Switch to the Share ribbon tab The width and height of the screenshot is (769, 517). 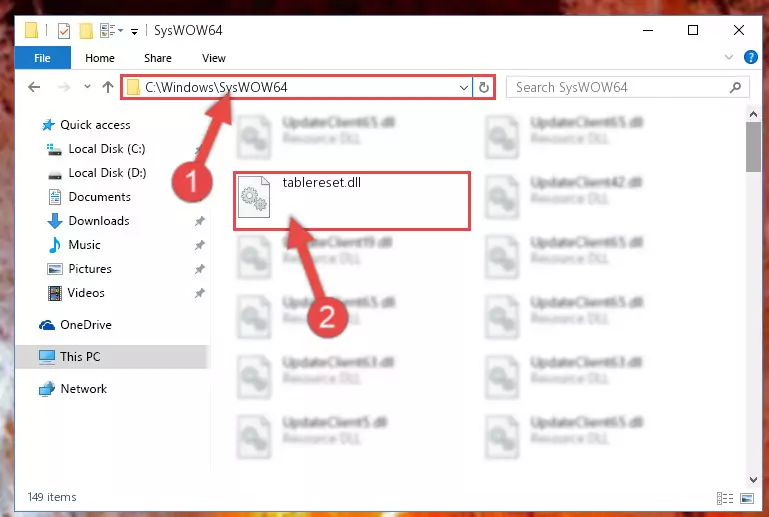click(x=157, y=58)
